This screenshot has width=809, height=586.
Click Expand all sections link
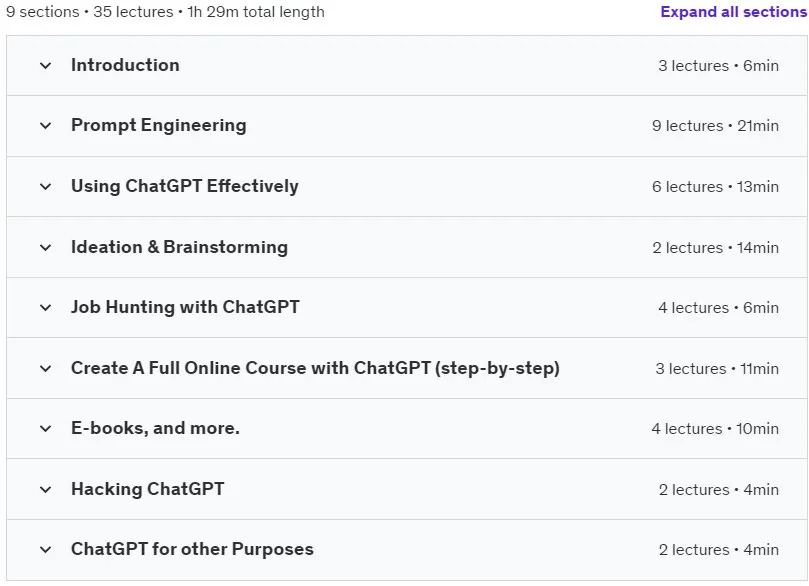[x=734, y=12]
